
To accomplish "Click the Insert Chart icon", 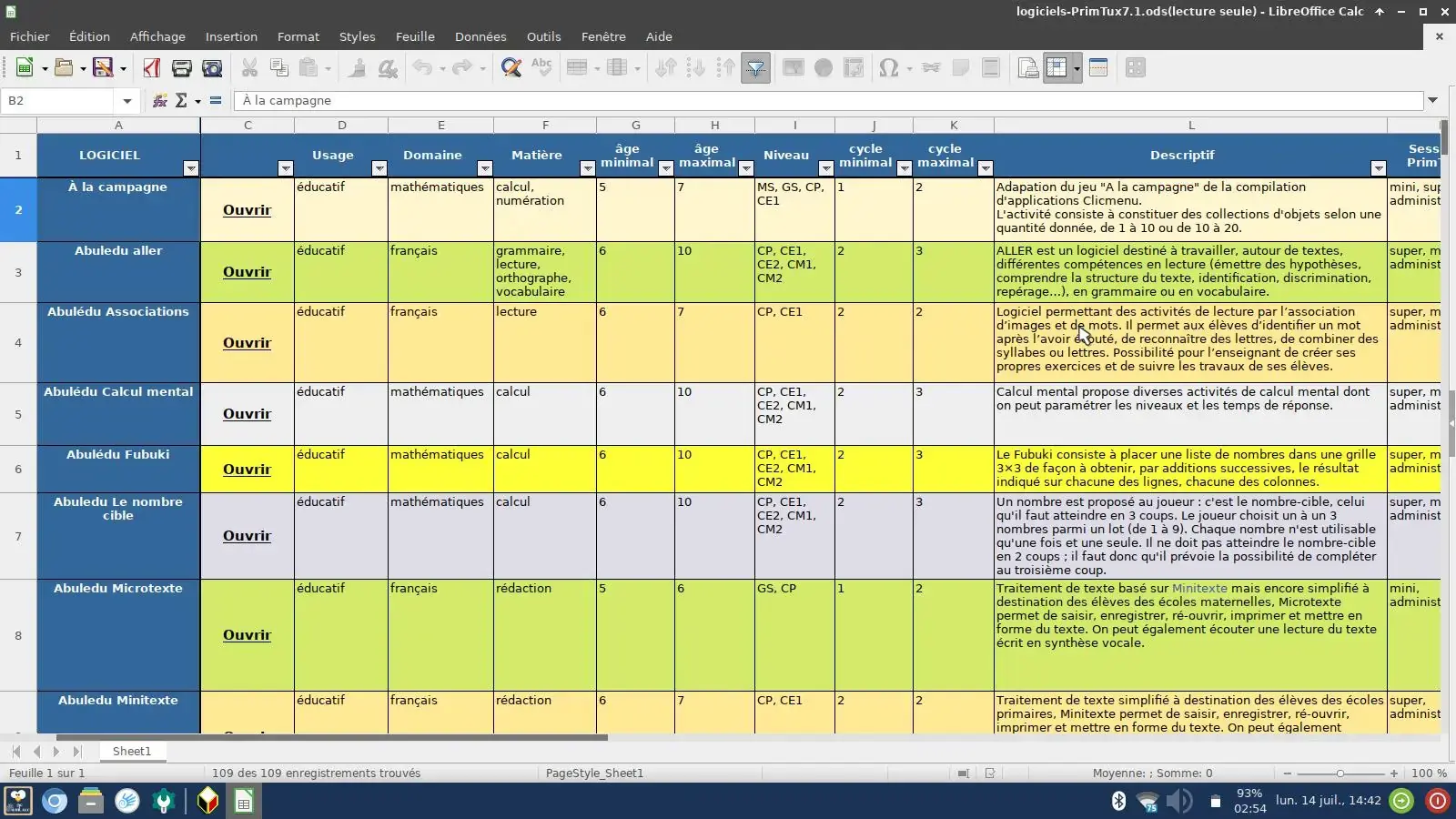I will pos(824,68).
